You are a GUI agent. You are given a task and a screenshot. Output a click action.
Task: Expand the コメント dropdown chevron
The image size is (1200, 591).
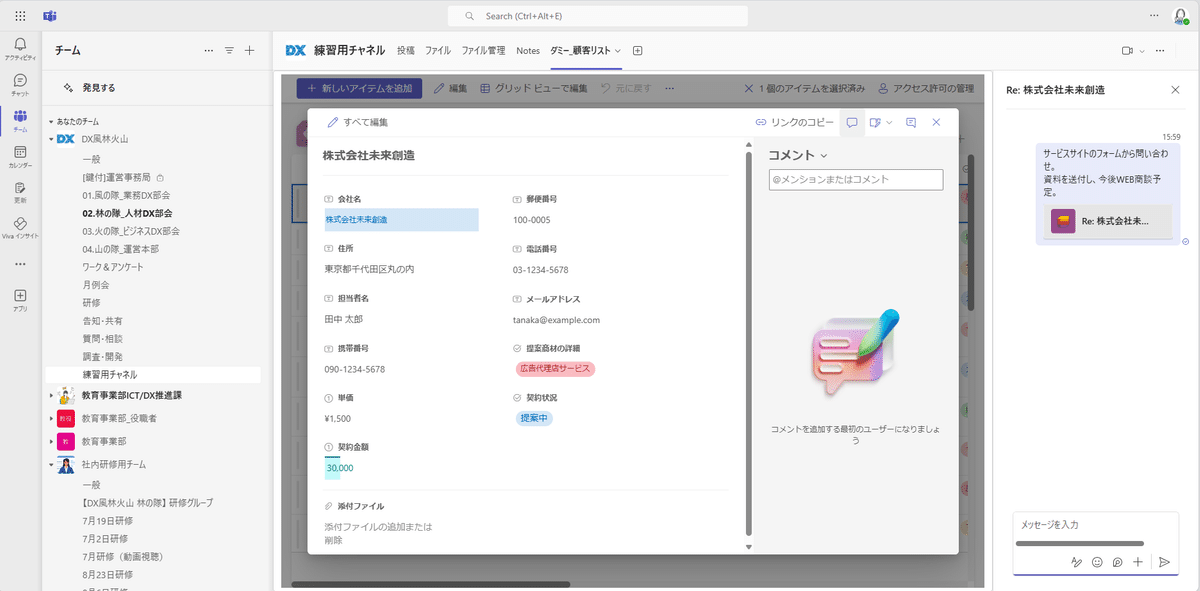[823, 155]
